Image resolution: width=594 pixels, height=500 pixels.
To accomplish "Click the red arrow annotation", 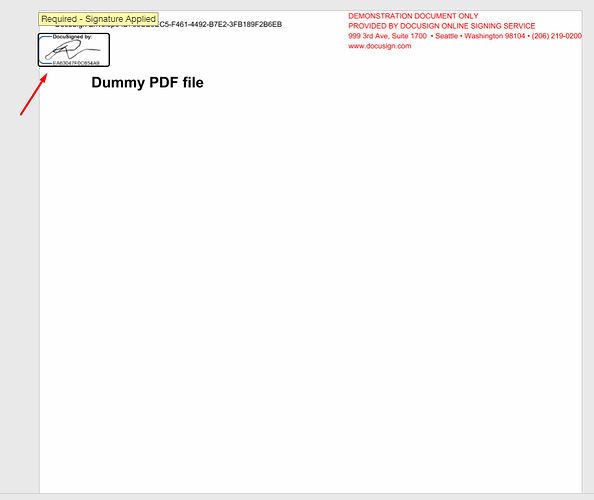I will [x=34, y=94].
